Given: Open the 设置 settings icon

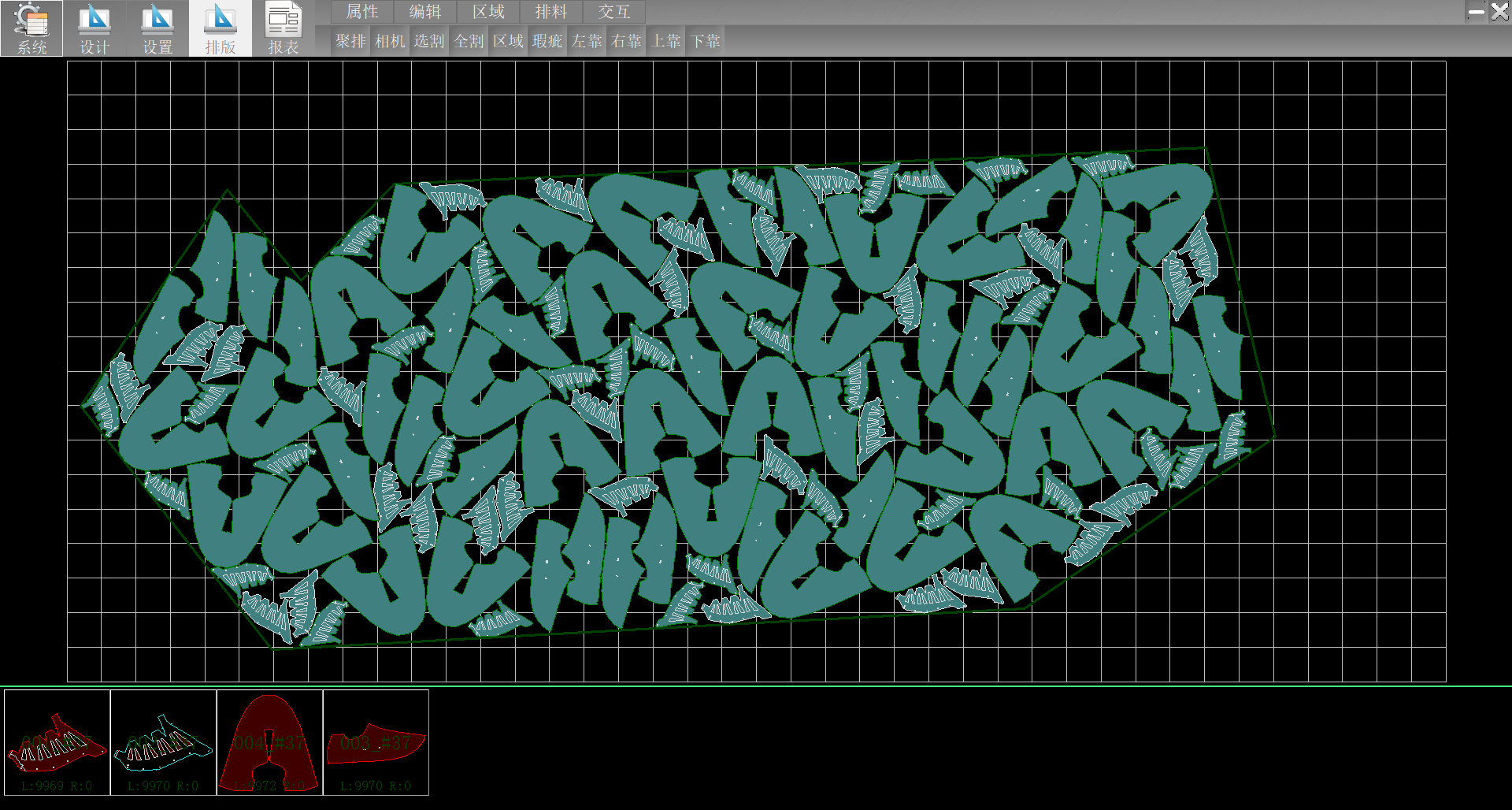Looking at the screenshot, I should pos(157,28).
